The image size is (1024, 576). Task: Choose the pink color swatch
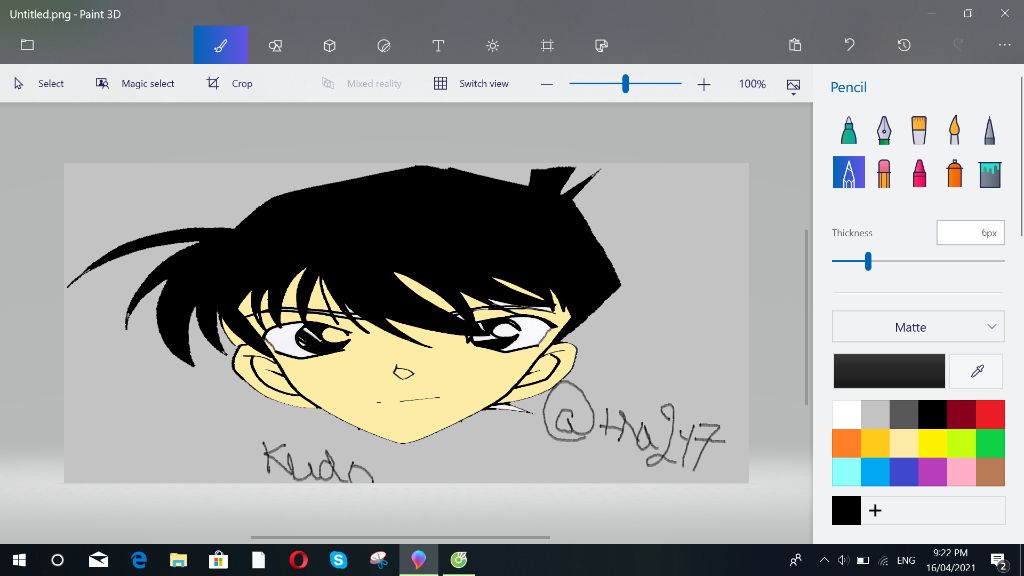[961, 472]
